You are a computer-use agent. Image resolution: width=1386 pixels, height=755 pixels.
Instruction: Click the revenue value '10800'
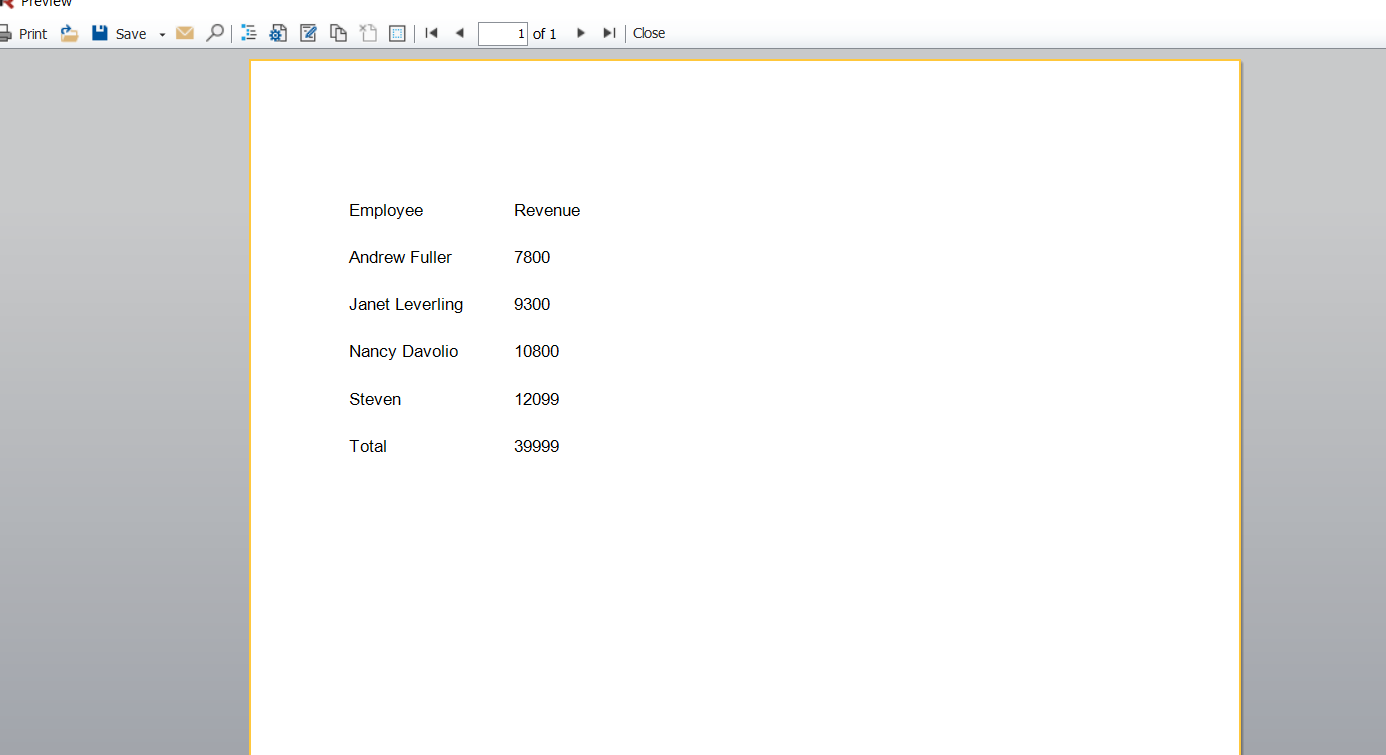point(537,351)
